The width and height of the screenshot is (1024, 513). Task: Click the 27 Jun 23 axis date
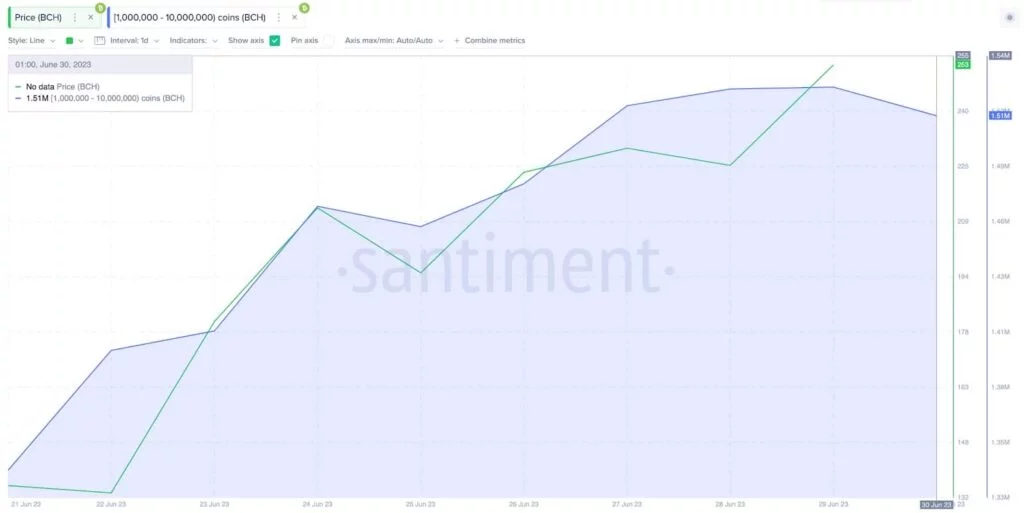coord(627,505)
